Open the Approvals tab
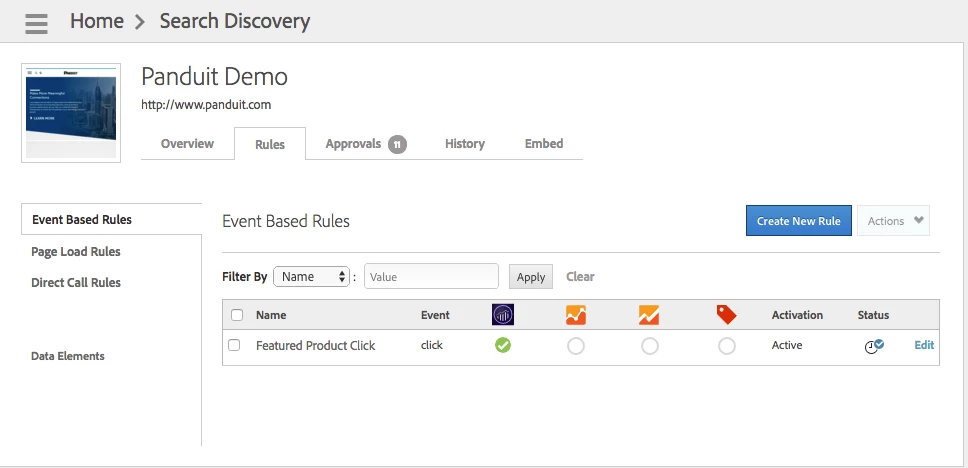The image size is (968, 468). click(x=353, y=144)
